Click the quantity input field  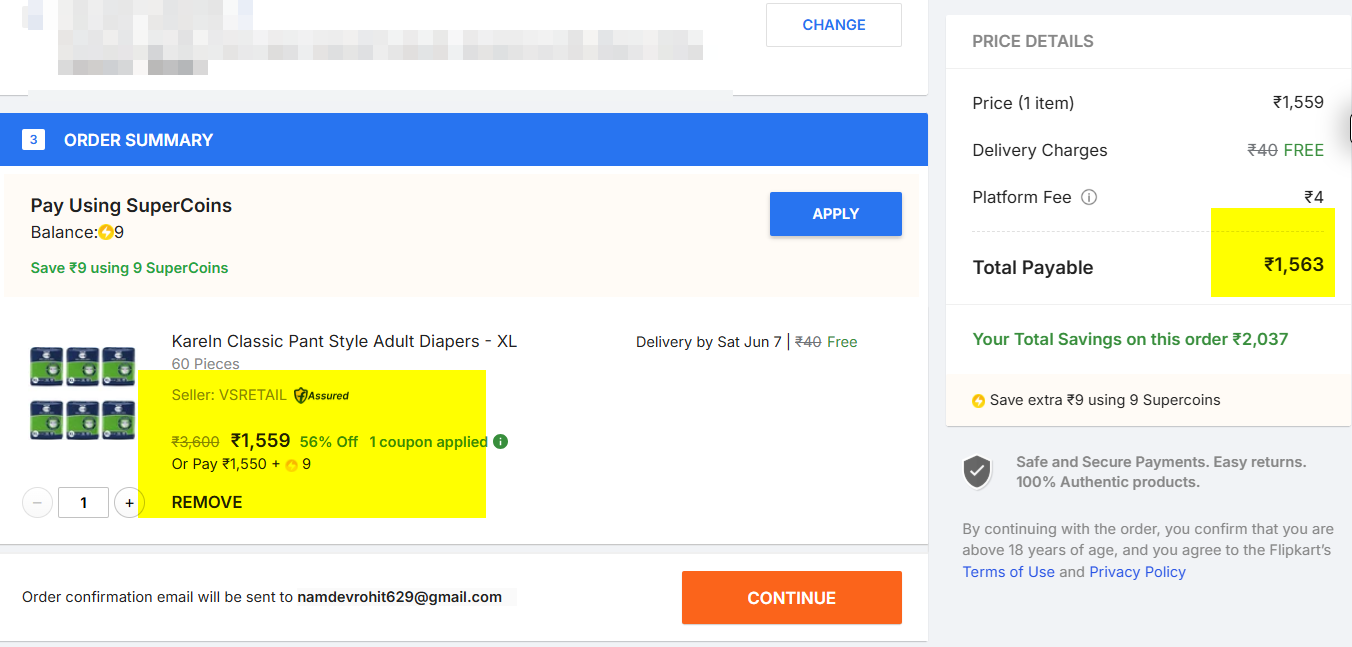83,502
